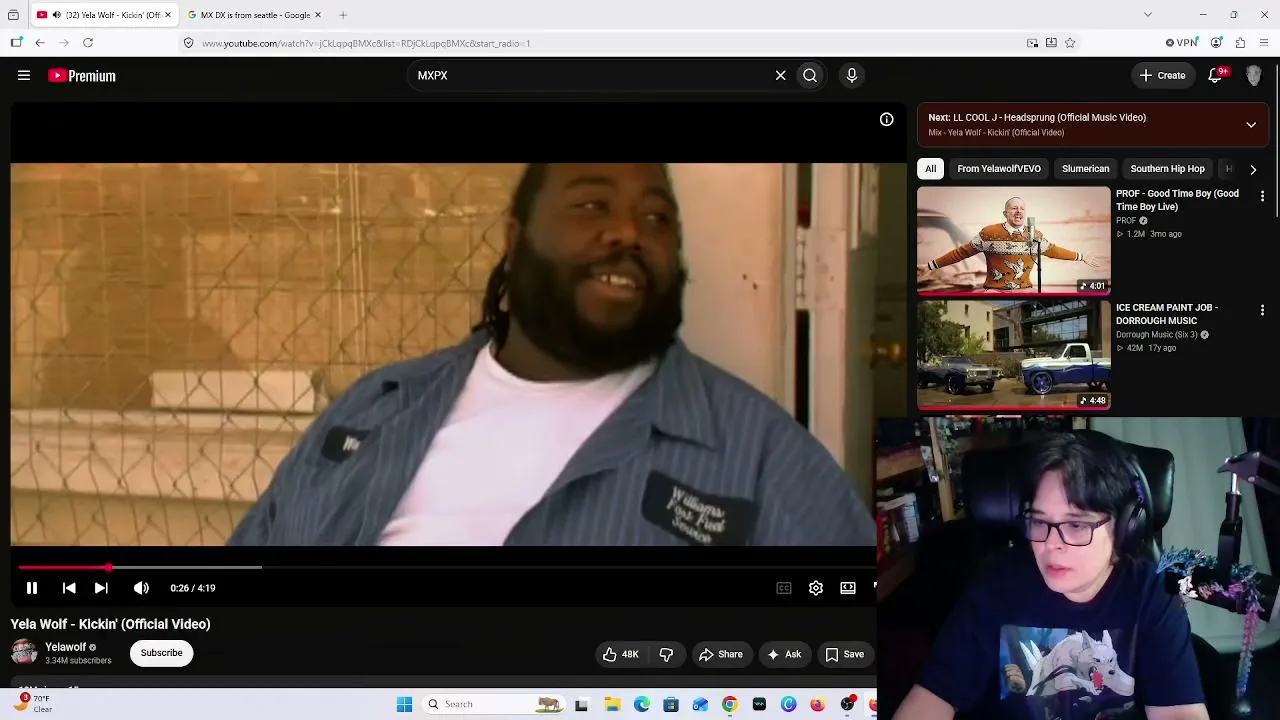The width and height of the screenshot is (1280, 720).
Task: Subscribe to the Yelawolf channel
Action: click(161, 653)
